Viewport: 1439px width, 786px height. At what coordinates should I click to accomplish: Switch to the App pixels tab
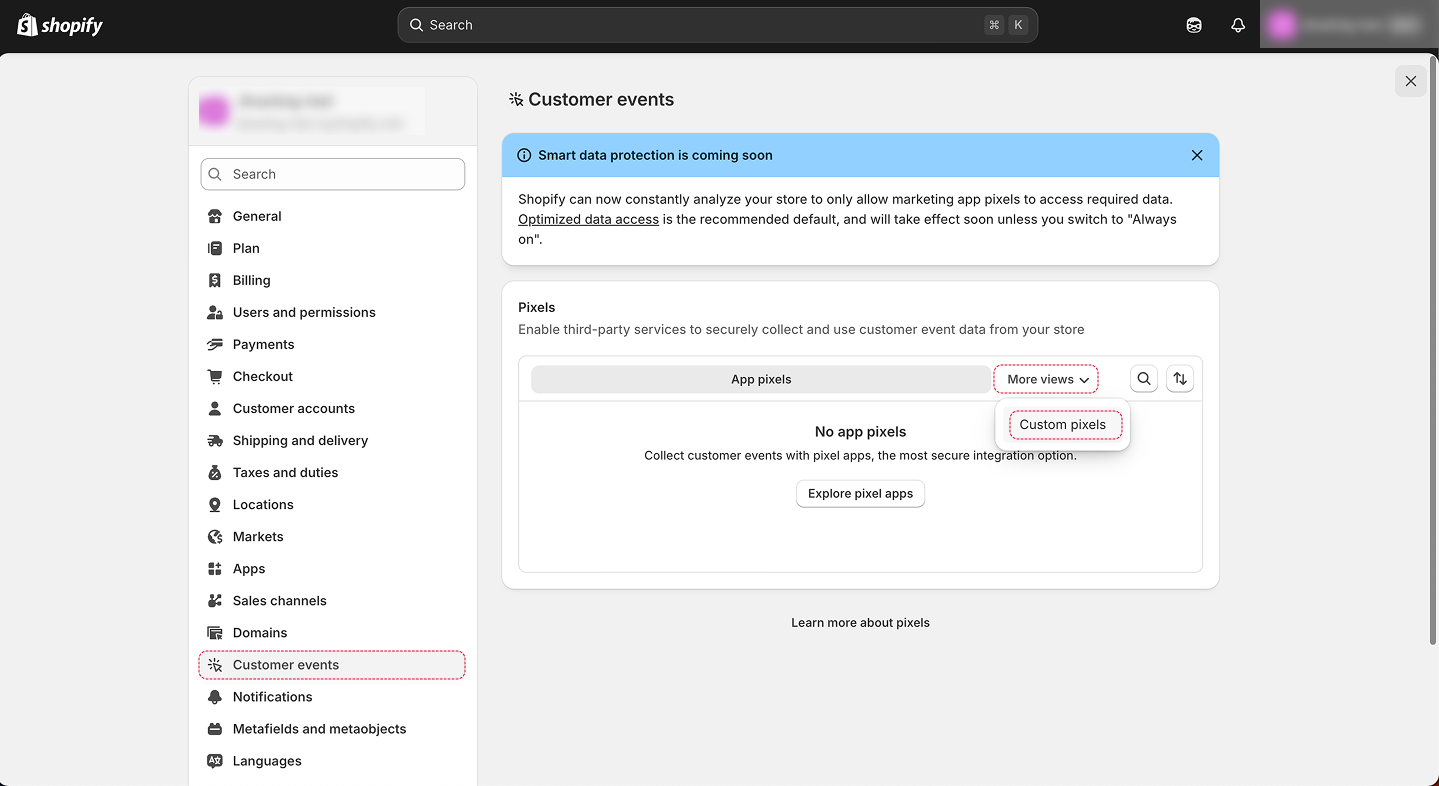(760, 379)
